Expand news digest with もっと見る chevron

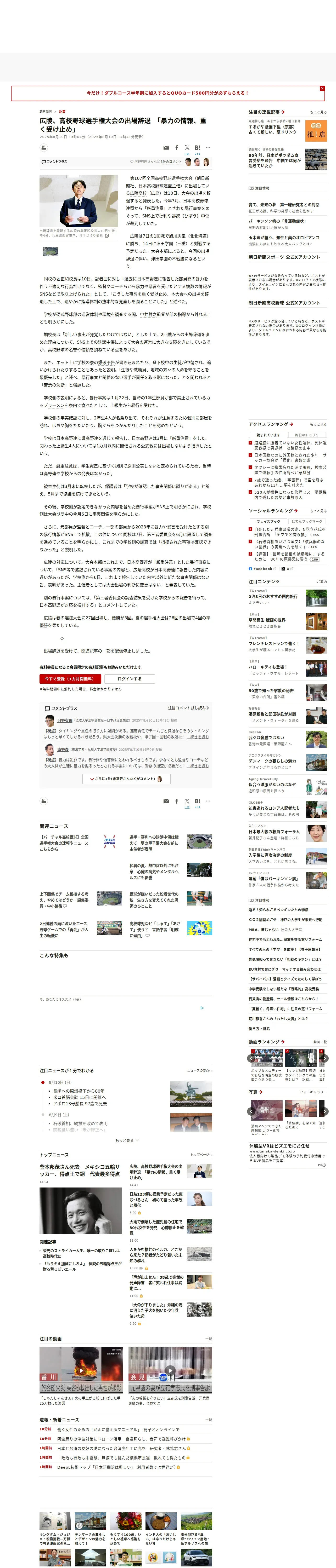[x=127, y=1141]
